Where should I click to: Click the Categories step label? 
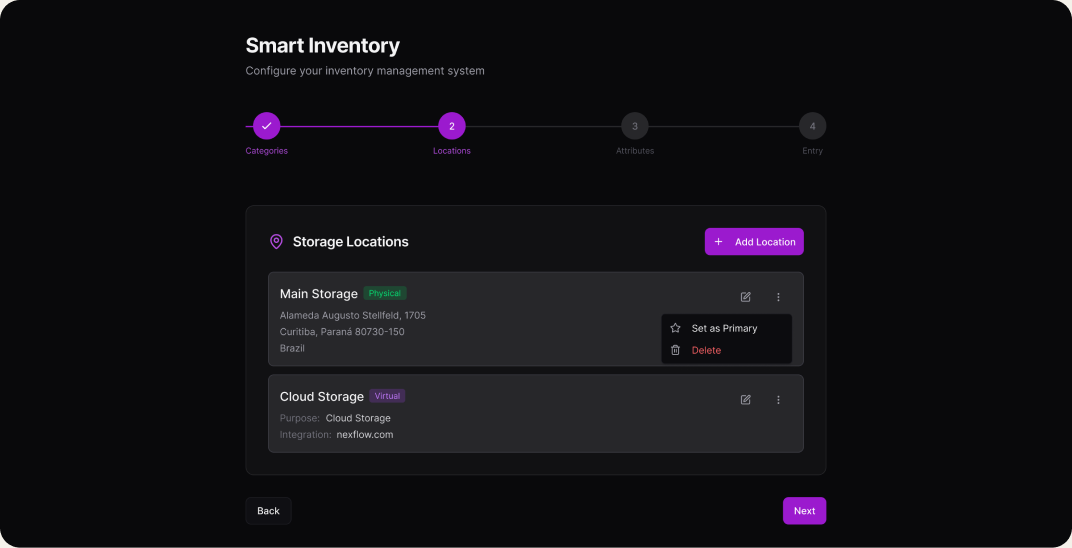(x=267, y=151)
